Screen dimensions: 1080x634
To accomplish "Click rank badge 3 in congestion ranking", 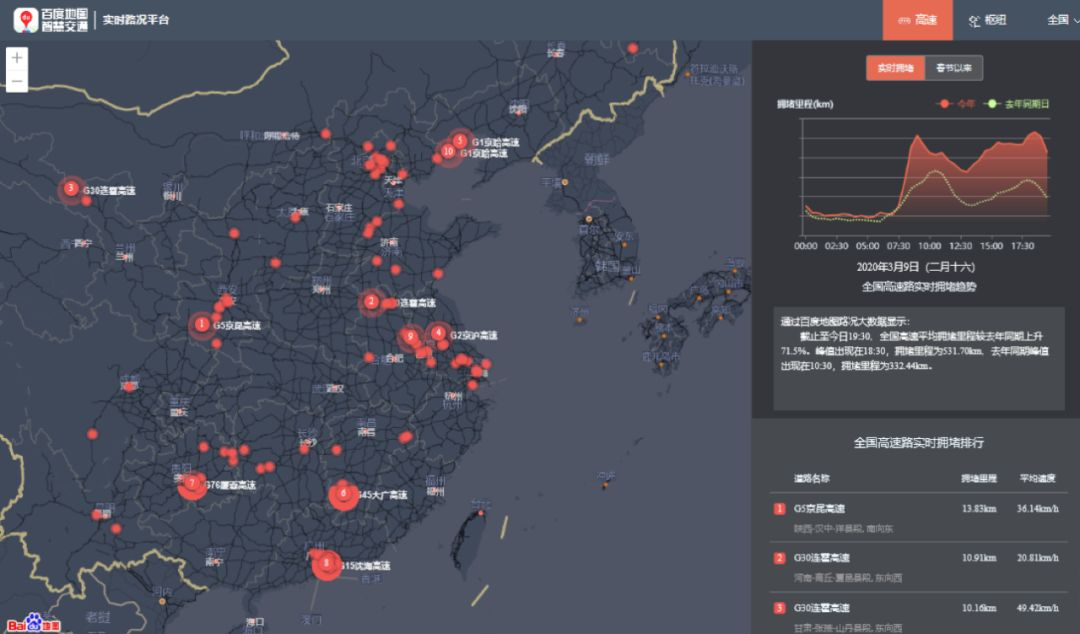I will (x=779, y=608).
